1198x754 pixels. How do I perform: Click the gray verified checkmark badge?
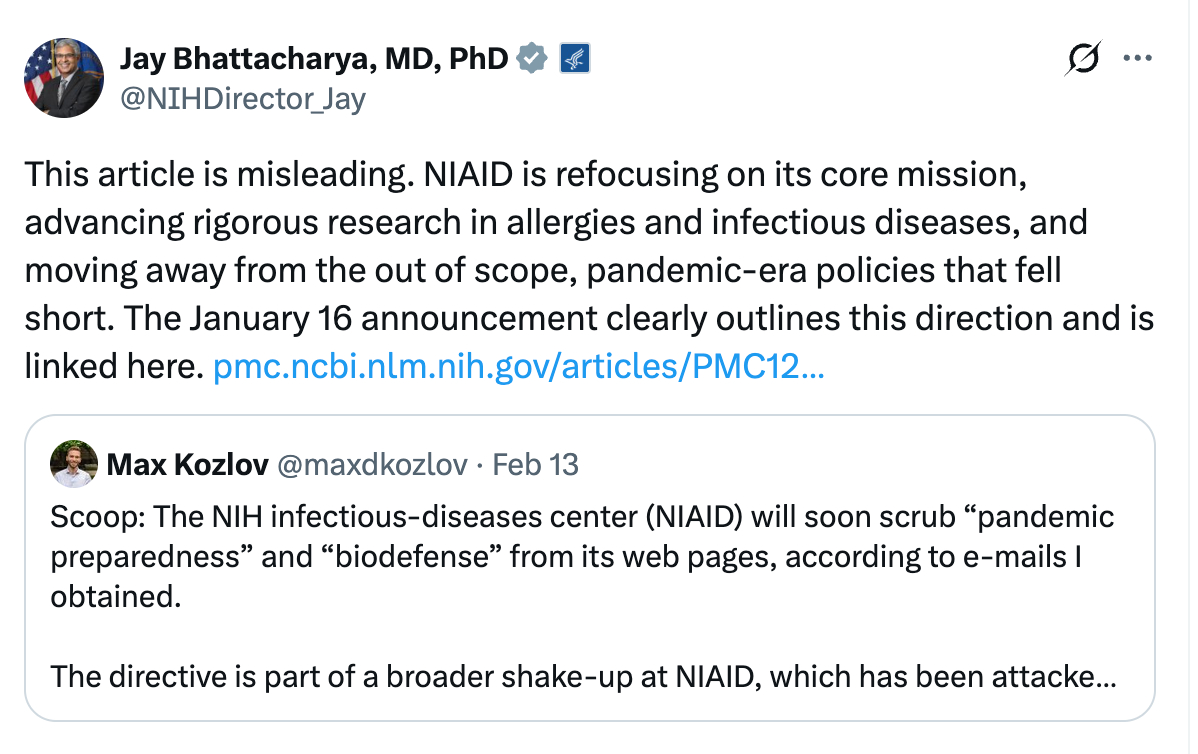(x=532, y=59)
